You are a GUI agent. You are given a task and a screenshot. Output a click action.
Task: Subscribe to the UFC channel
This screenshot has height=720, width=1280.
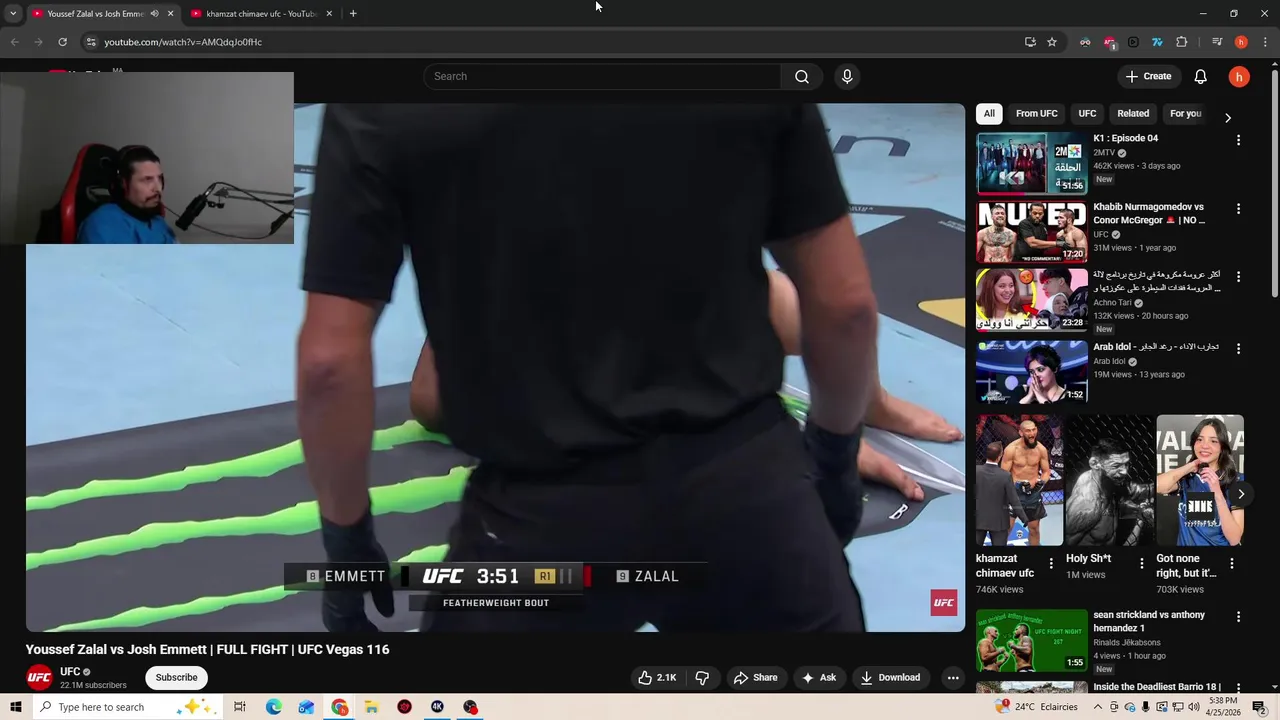(x=176, y=678)
